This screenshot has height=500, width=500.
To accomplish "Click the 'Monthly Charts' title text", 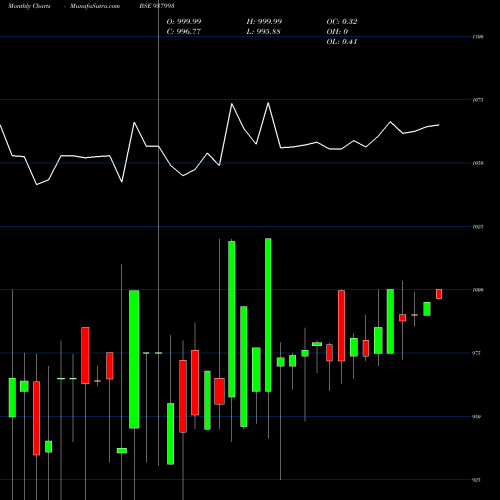I will [x=29, y=6].
